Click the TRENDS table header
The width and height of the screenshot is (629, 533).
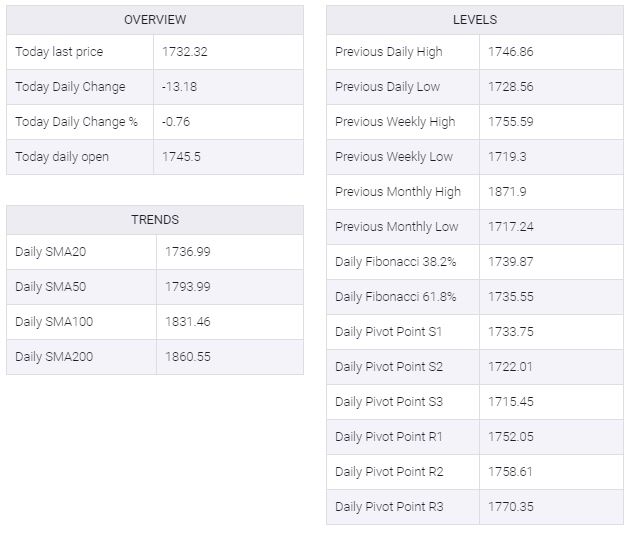click(155, 220)
